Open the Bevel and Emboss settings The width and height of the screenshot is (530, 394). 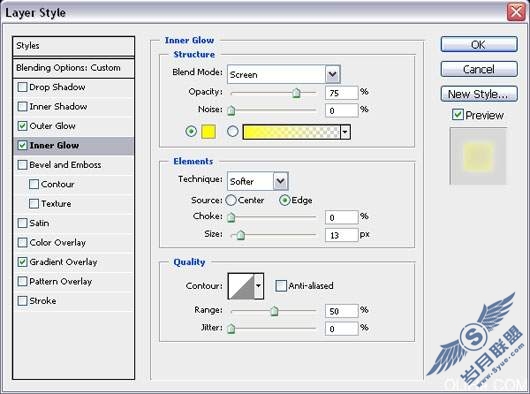(65, 165)
